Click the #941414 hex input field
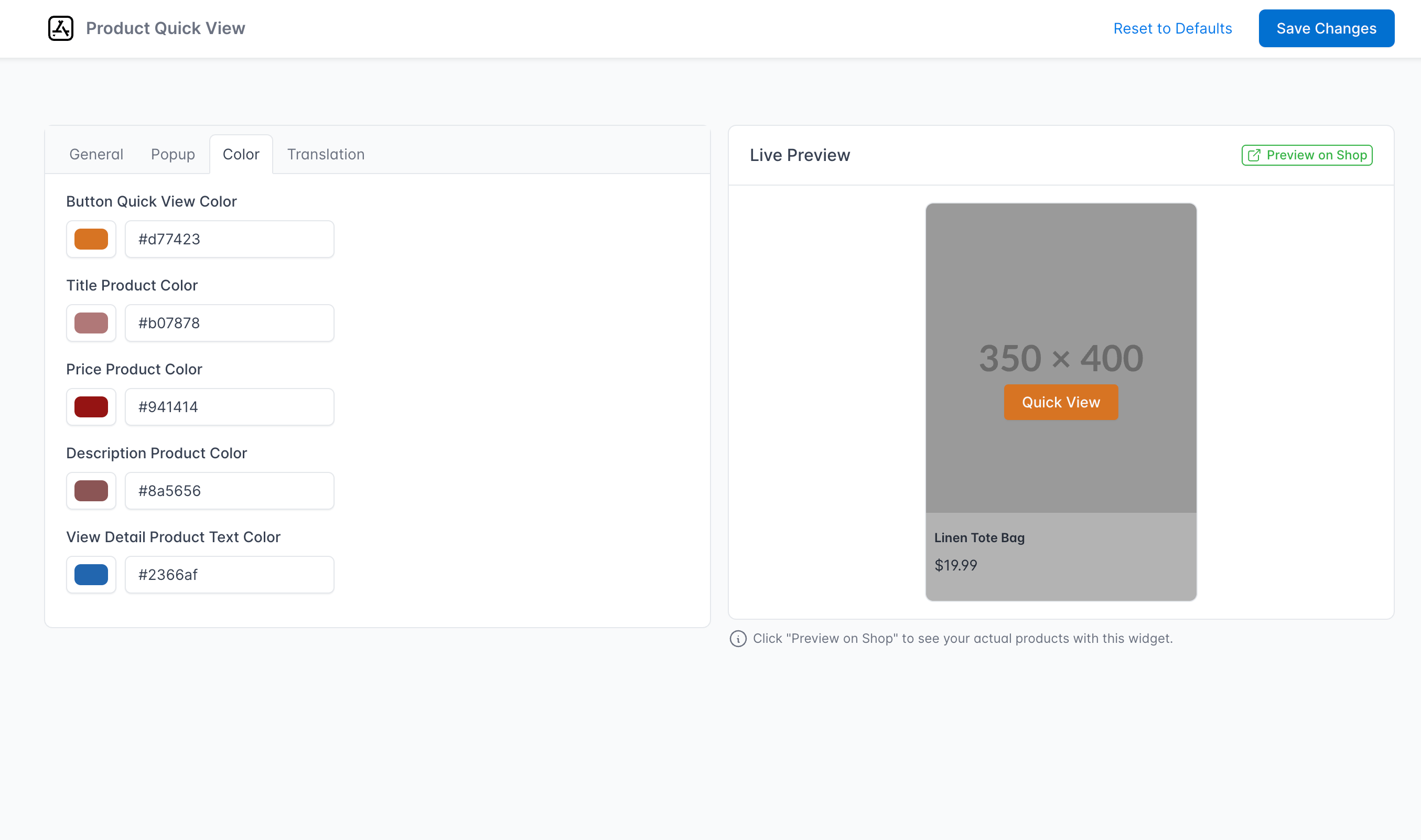The height and width of the screenshot is (840, 1421). pos(230,406)
